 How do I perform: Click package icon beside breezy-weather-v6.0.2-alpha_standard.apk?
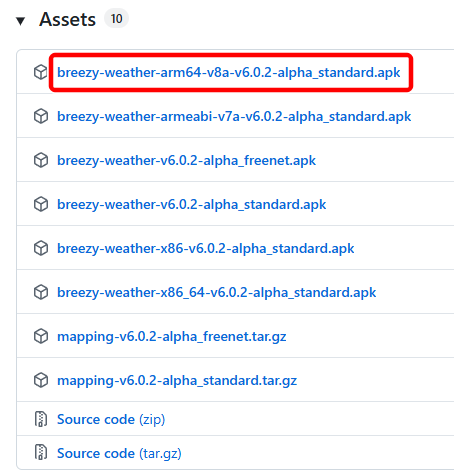(x=41, y=204)
